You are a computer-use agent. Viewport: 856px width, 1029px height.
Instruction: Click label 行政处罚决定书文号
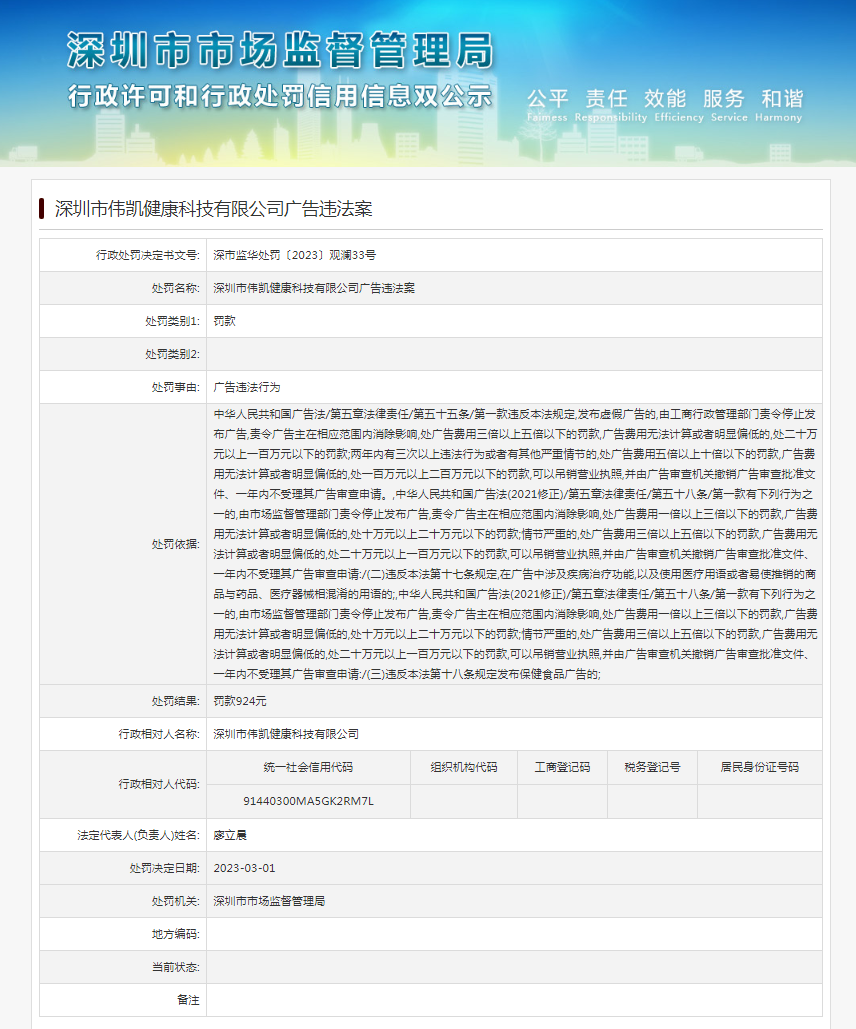click(148, 255)
